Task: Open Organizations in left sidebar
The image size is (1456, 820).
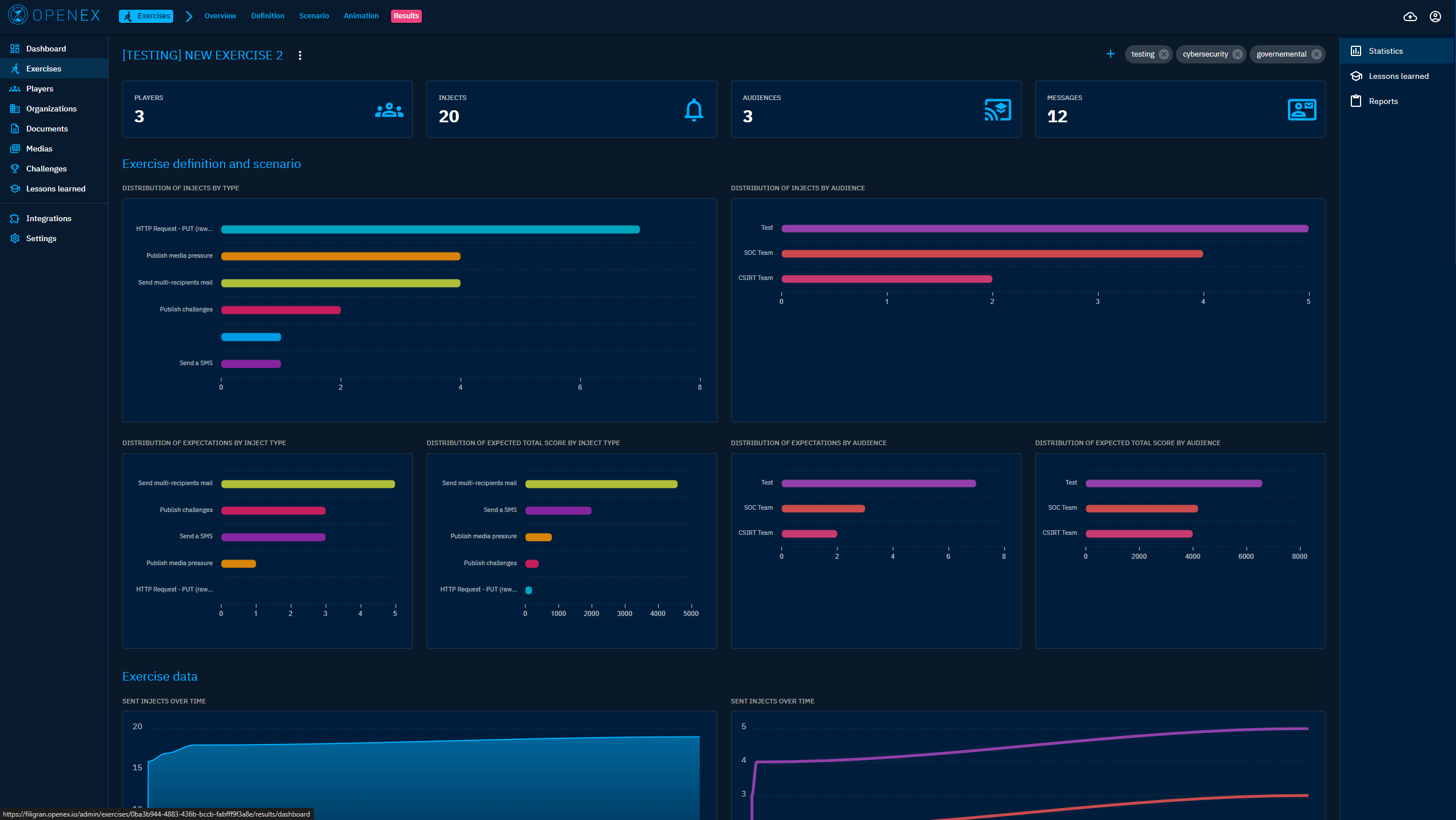Action: [51, 109]
